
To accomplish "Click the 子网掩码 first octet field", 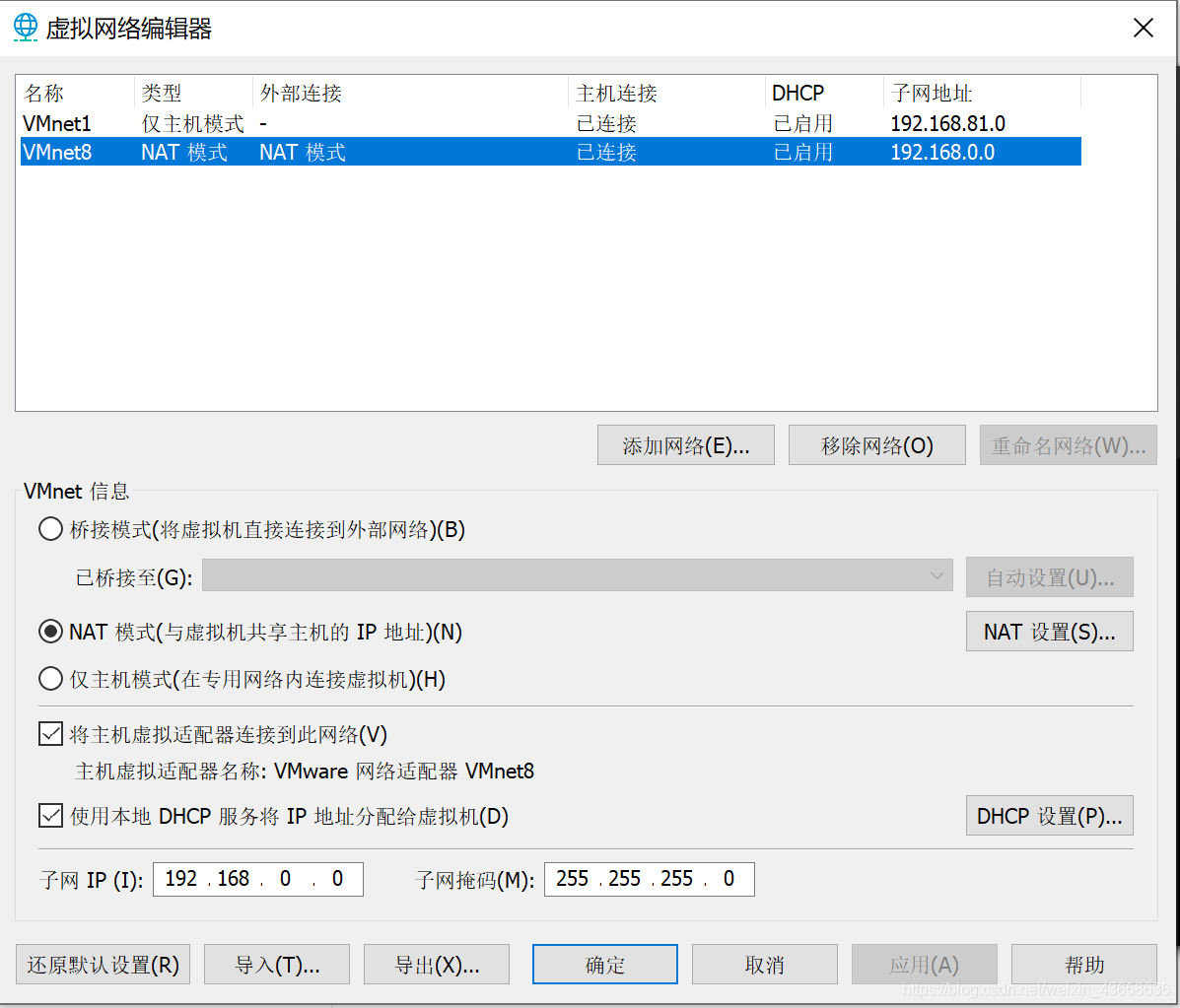I will [572, 878].
